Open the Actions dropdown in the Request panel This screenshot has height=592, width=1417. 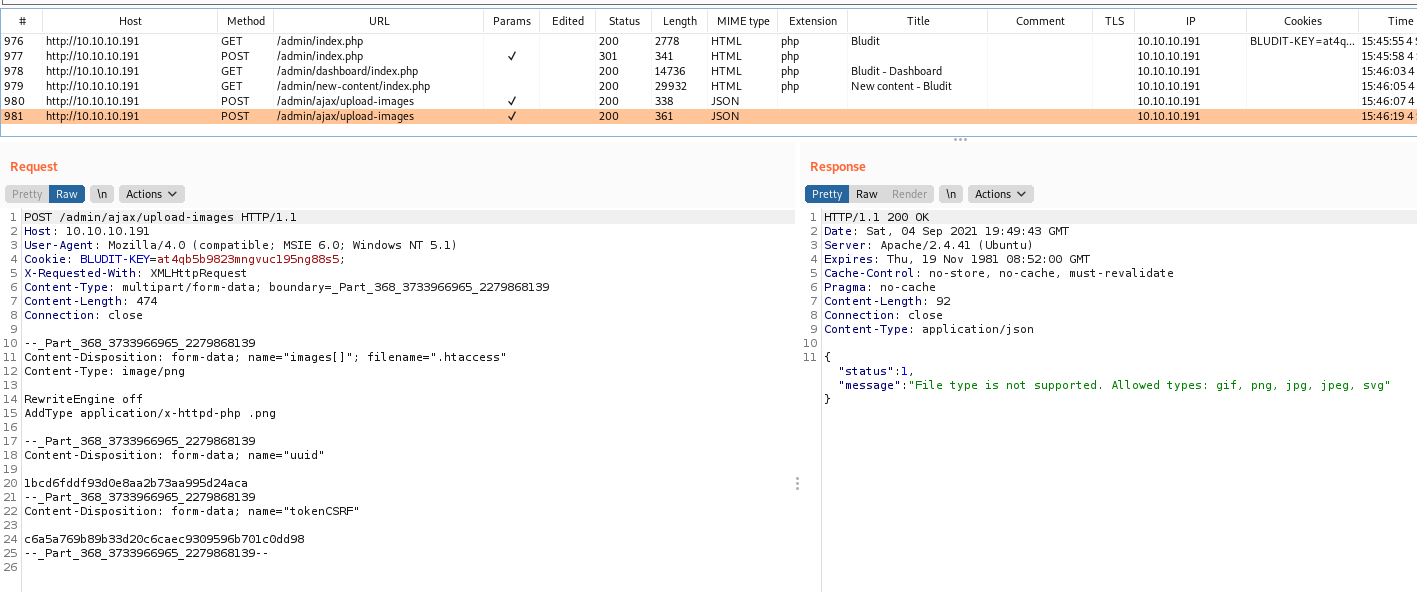pos(151,194)
